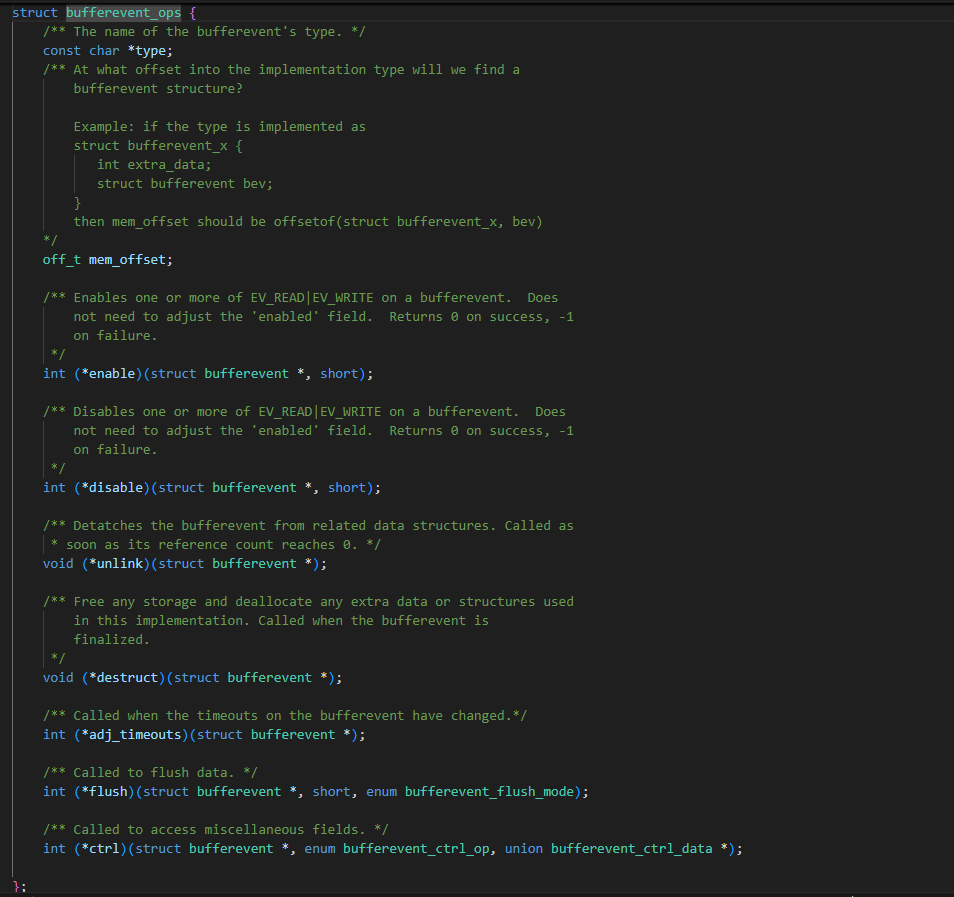Click the bufferevent_ctrl_data union type

(x=632, y=848)
